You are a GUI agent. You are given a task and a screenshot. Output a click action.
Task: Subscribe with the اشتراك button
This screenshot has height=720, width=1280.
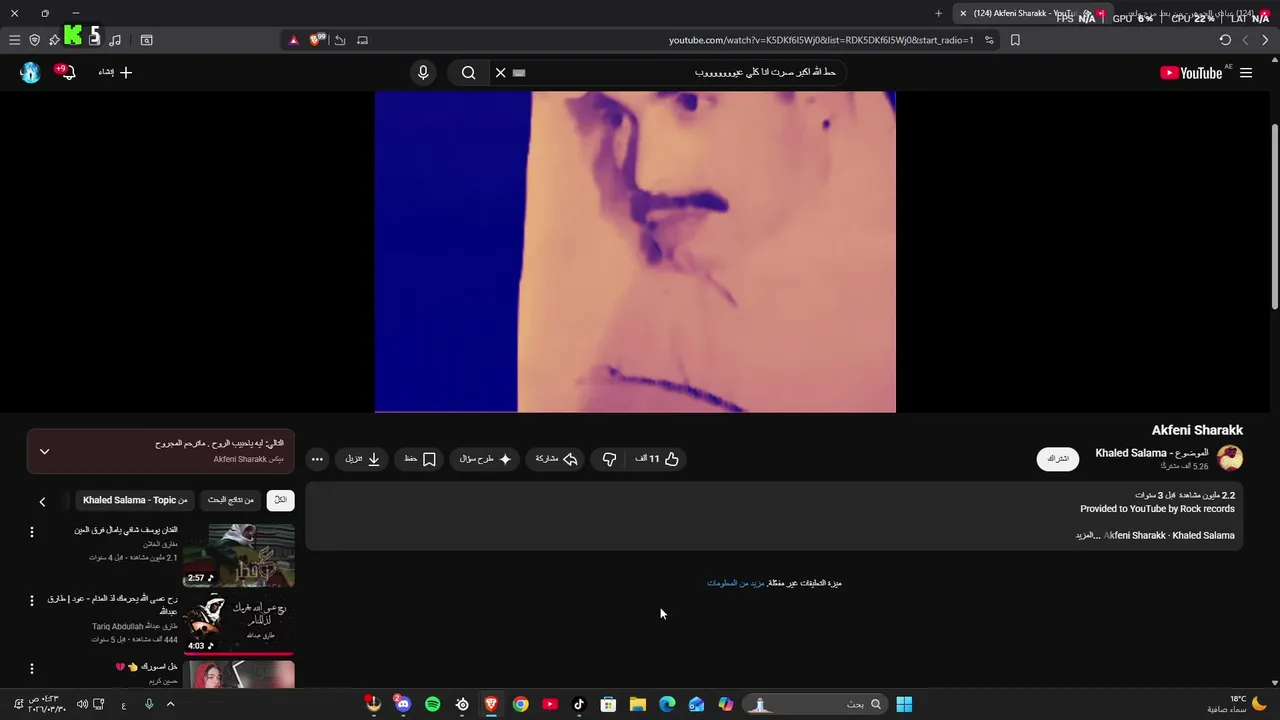(x=1057, y=459)
